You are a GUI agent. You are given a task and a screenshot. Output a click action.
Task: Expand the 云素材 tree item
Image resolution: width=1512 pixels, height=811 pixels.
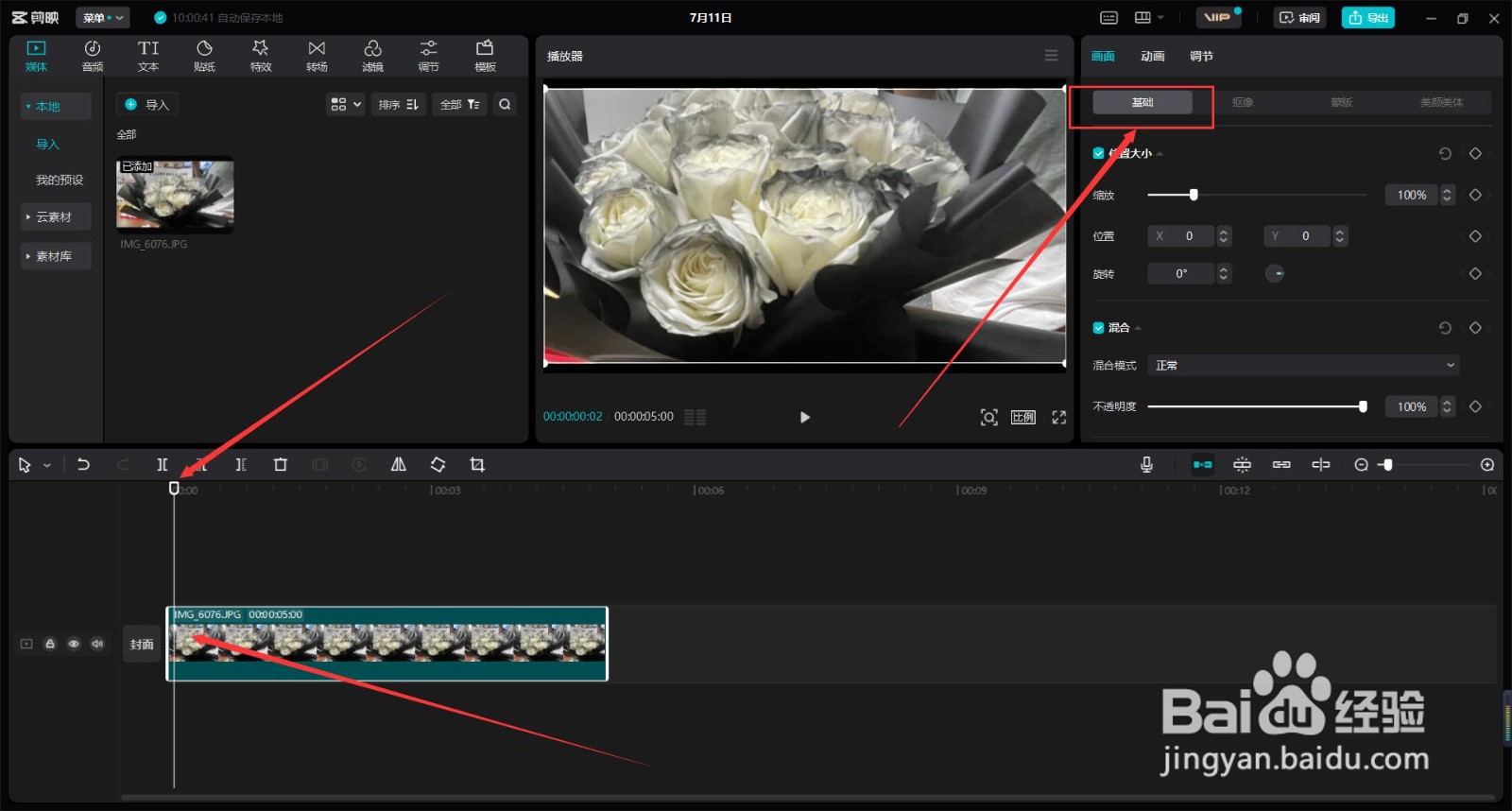point(56,216)
